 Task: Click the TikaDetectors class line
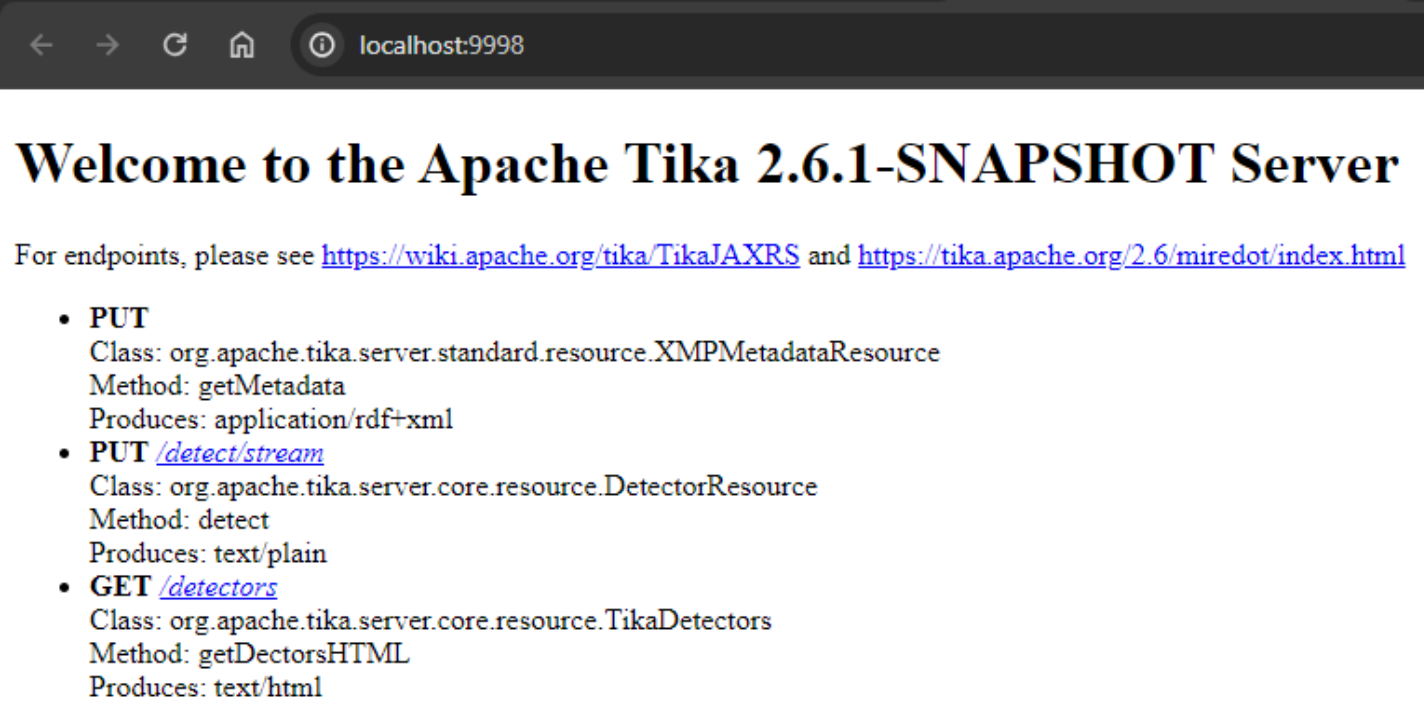[x=430, y=621]
